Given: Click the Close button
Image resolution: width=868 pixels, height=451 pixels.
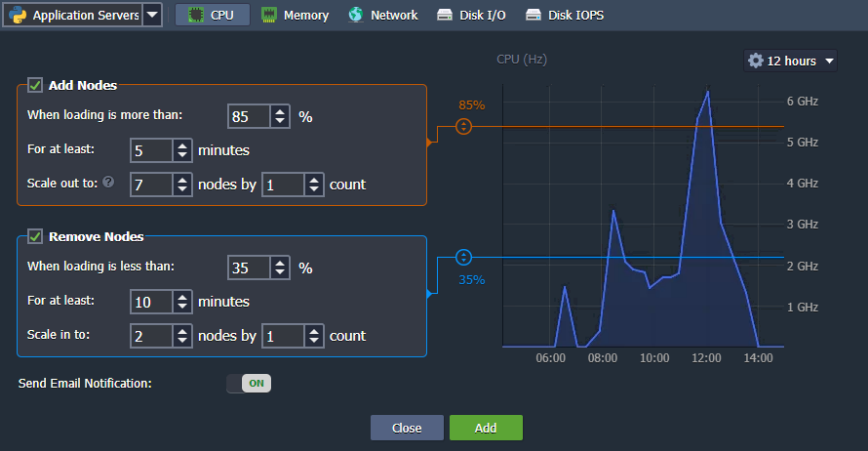Looking at the screenshot, I should (406, 428).
